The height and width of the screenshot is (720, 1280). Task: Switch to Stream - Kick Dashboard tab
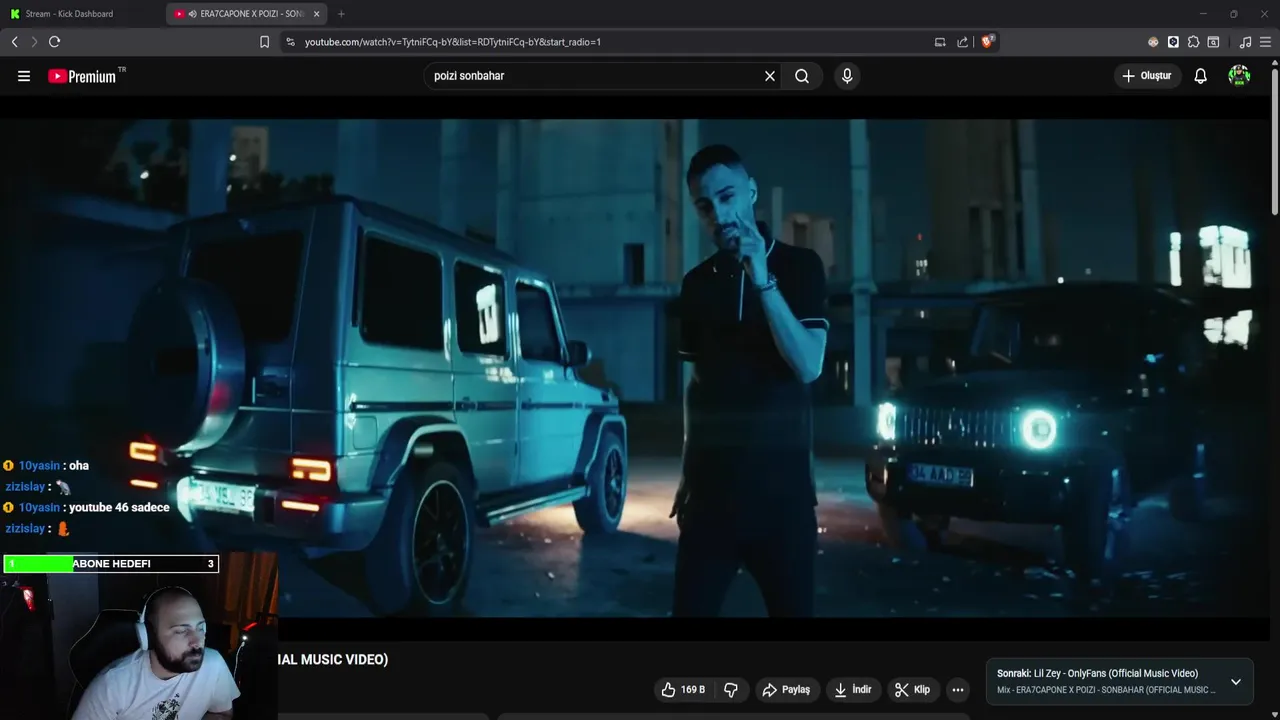click(x=82, y=14)
